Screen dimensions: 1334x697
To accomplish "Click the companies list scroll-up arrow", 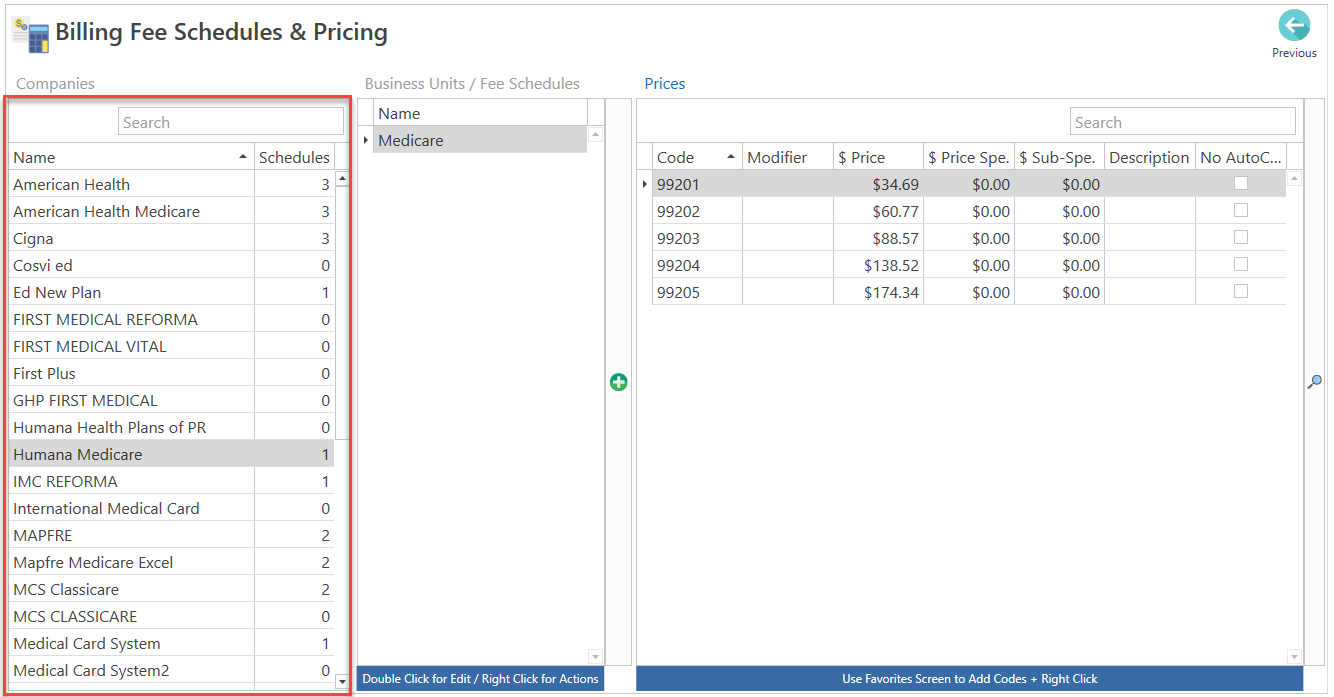I will coord(342,179).
